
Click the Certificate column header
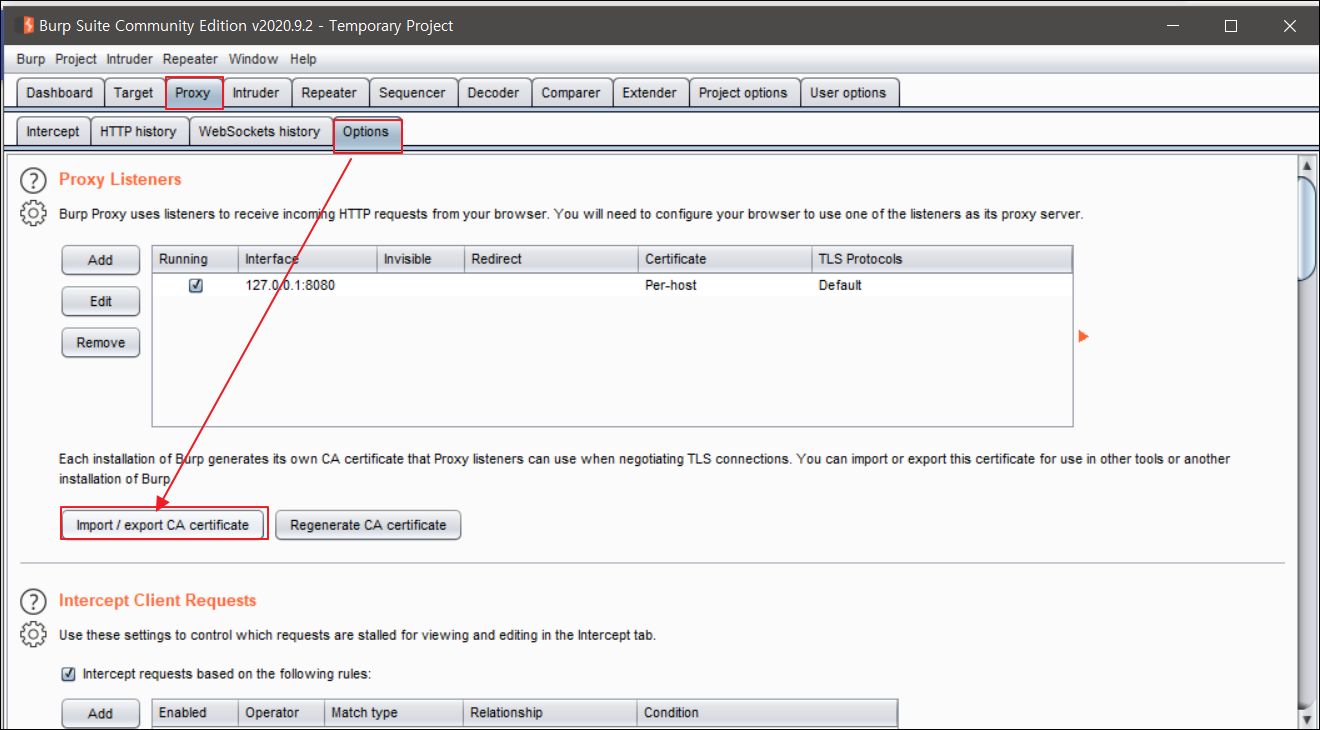point(726,259)
